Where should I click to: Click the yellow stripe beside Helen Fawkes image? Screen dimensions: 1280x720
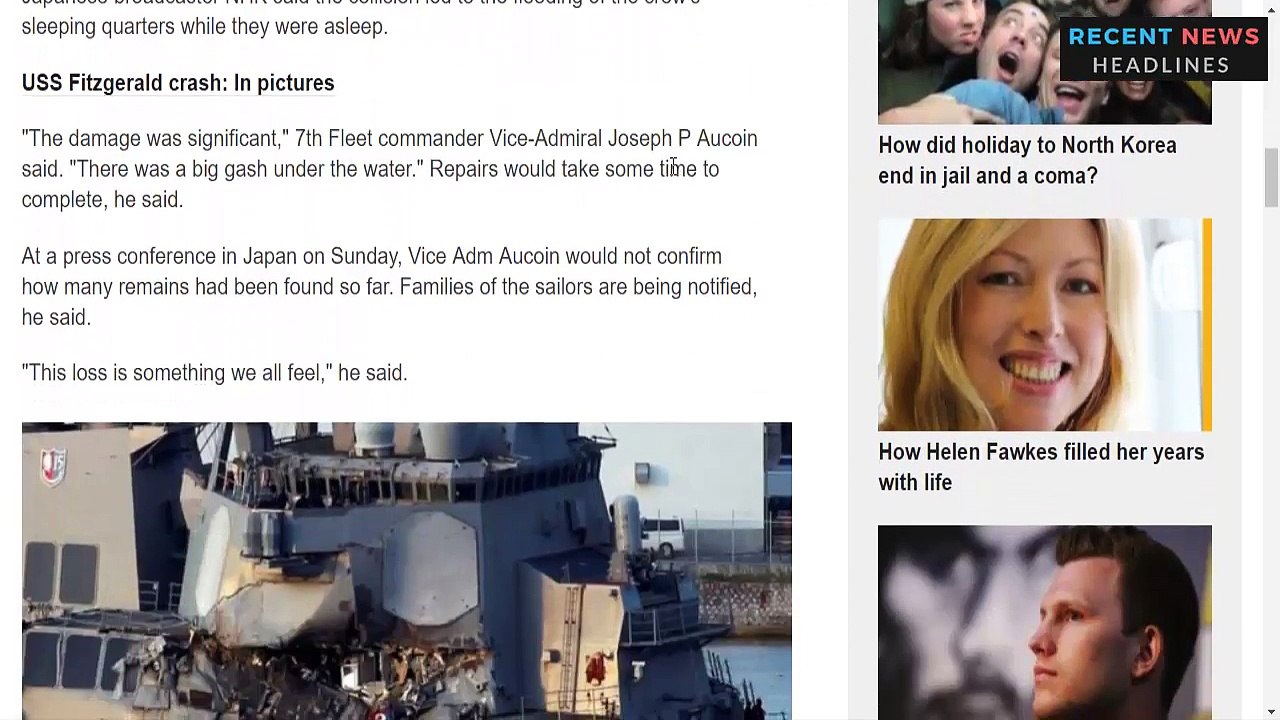pyautogui.click(x=1208, y=325)
